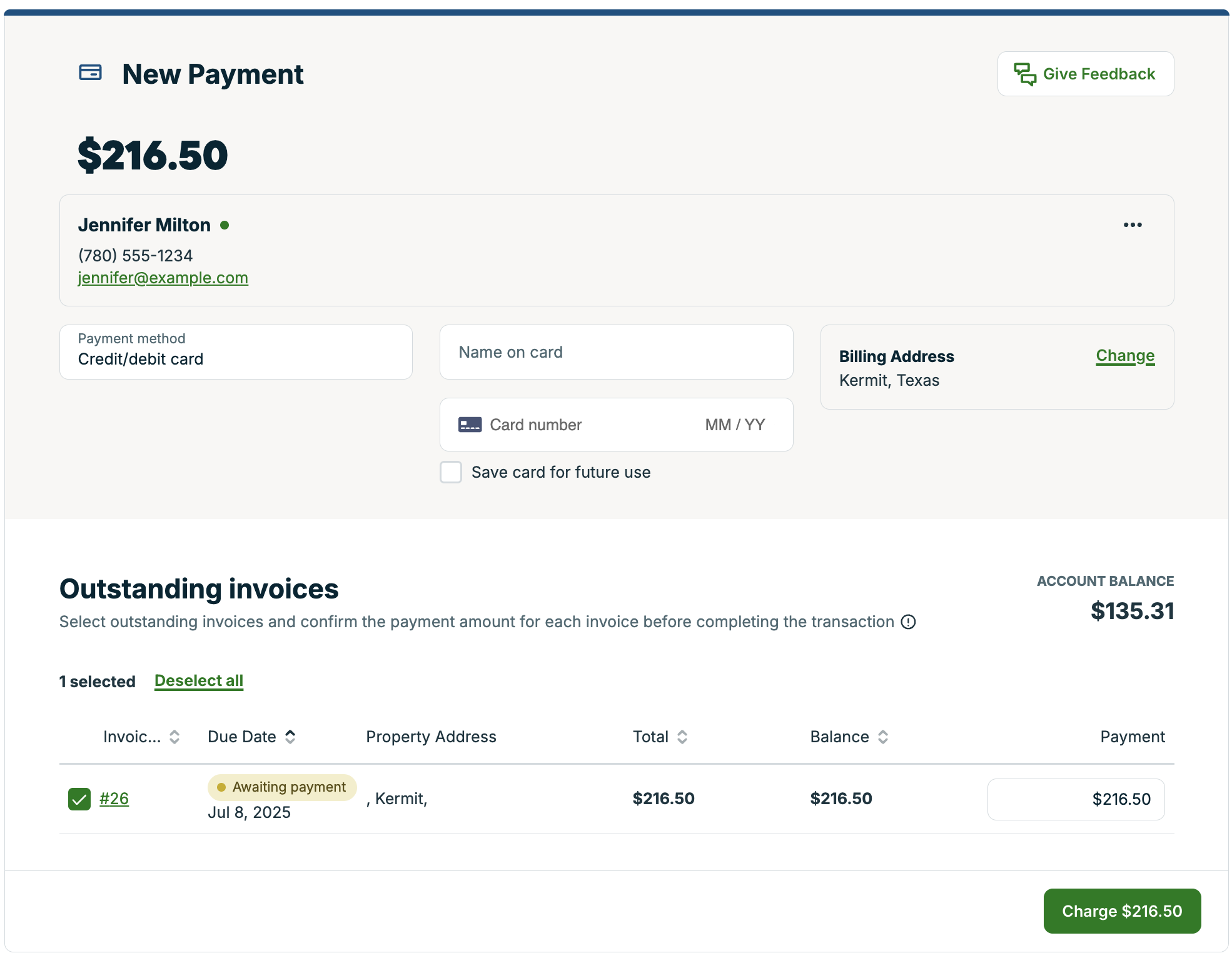Click the card icon in Card number field
The image size is (1232, 958).
click(x=470, y=425)
